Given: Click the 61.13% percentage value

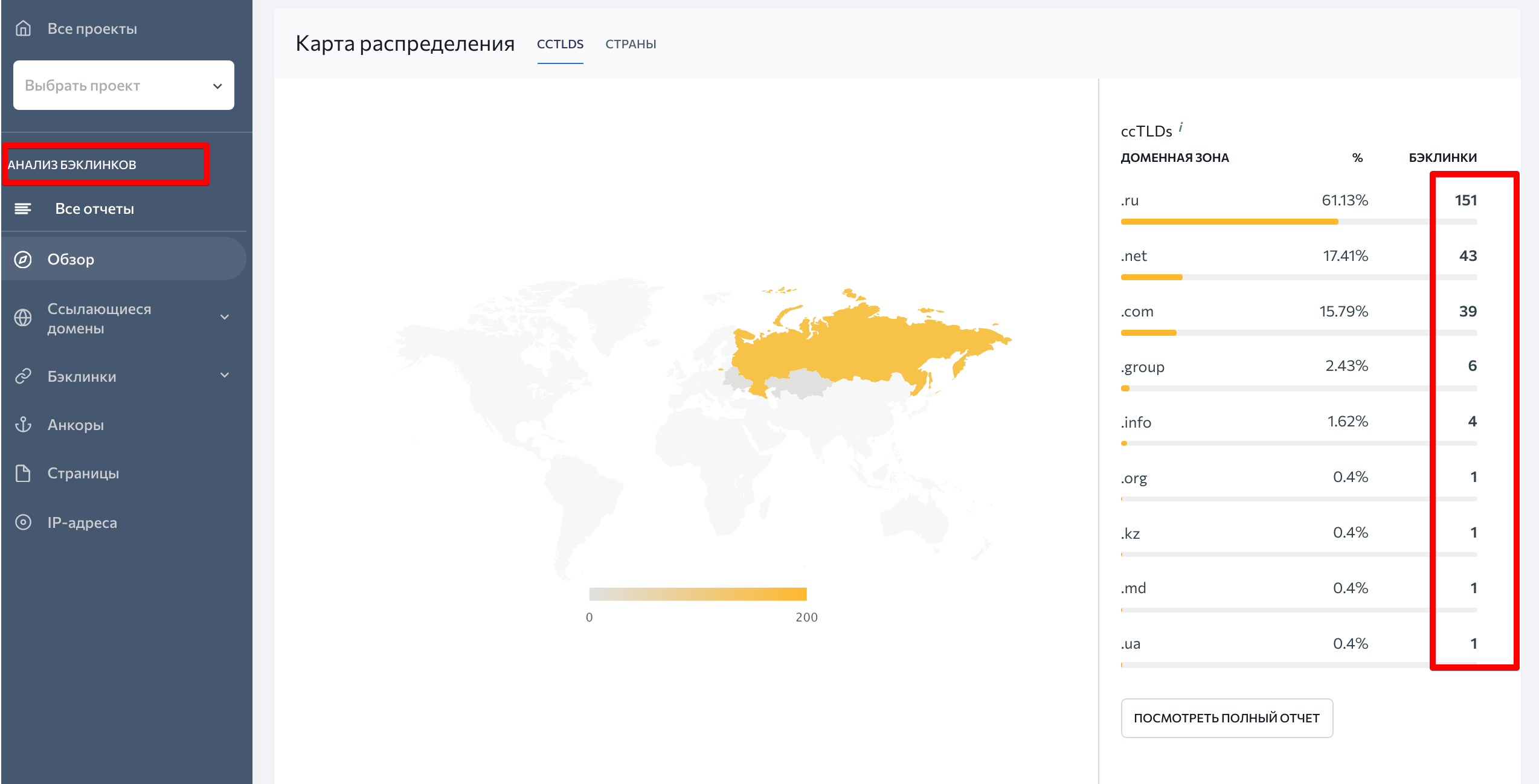Looking at the screenshot, I should click(1345, 201).
